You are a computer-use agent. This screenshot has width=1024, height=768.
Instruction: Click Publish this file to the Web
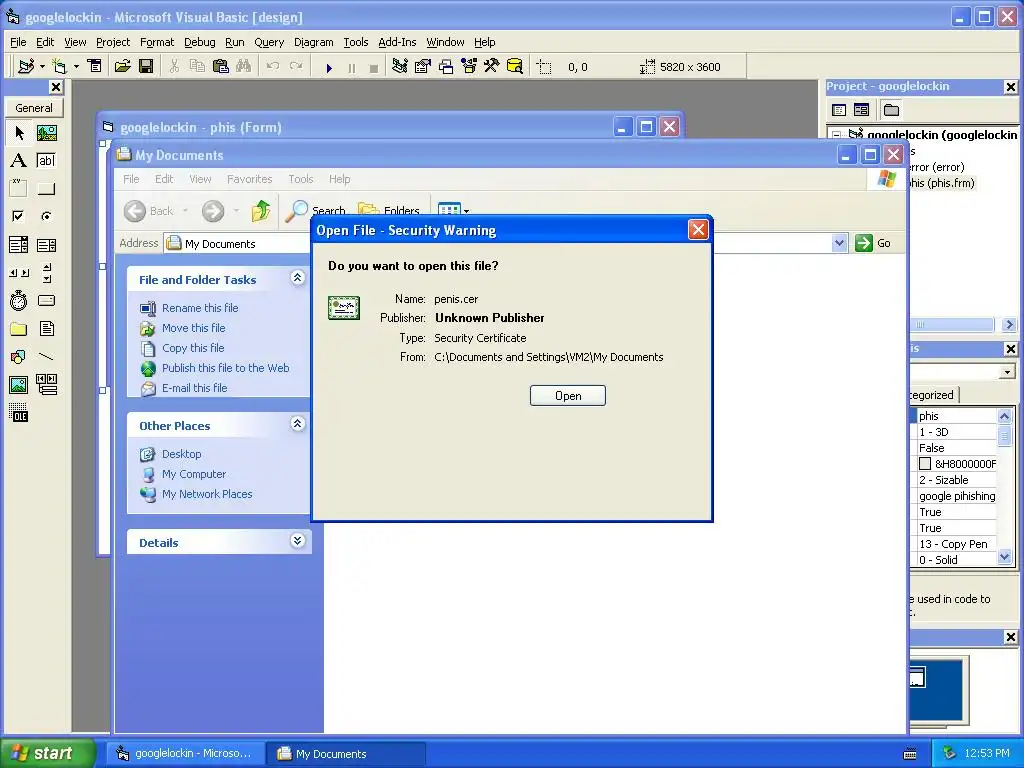coord(225,368)
